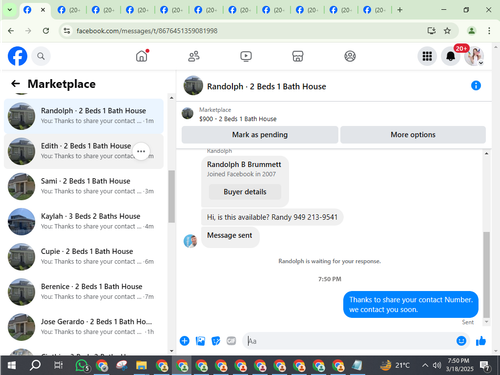500x375 pixels.
Task: Open WhatsApp from the taskbar
Action: [82, 365]
